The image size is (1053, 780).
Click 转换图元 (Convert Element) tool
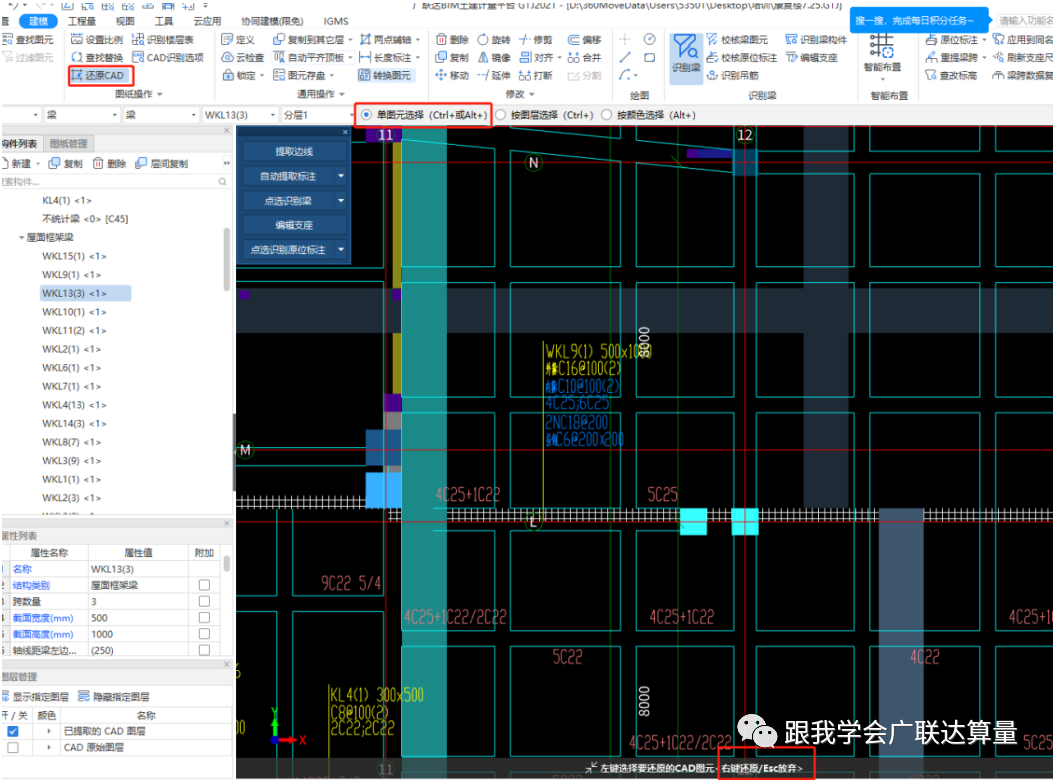coord(385,75)
